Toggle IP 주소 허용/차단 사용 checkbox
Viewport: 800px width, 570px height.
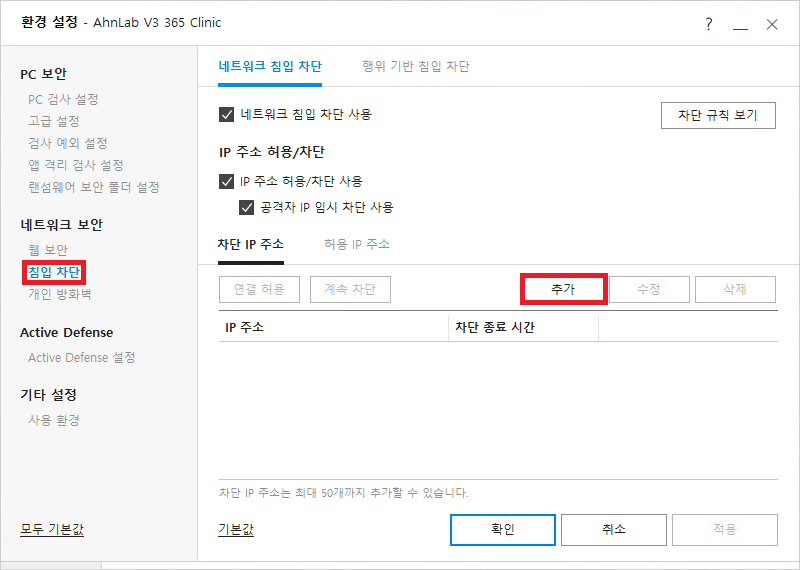[226, 181]
